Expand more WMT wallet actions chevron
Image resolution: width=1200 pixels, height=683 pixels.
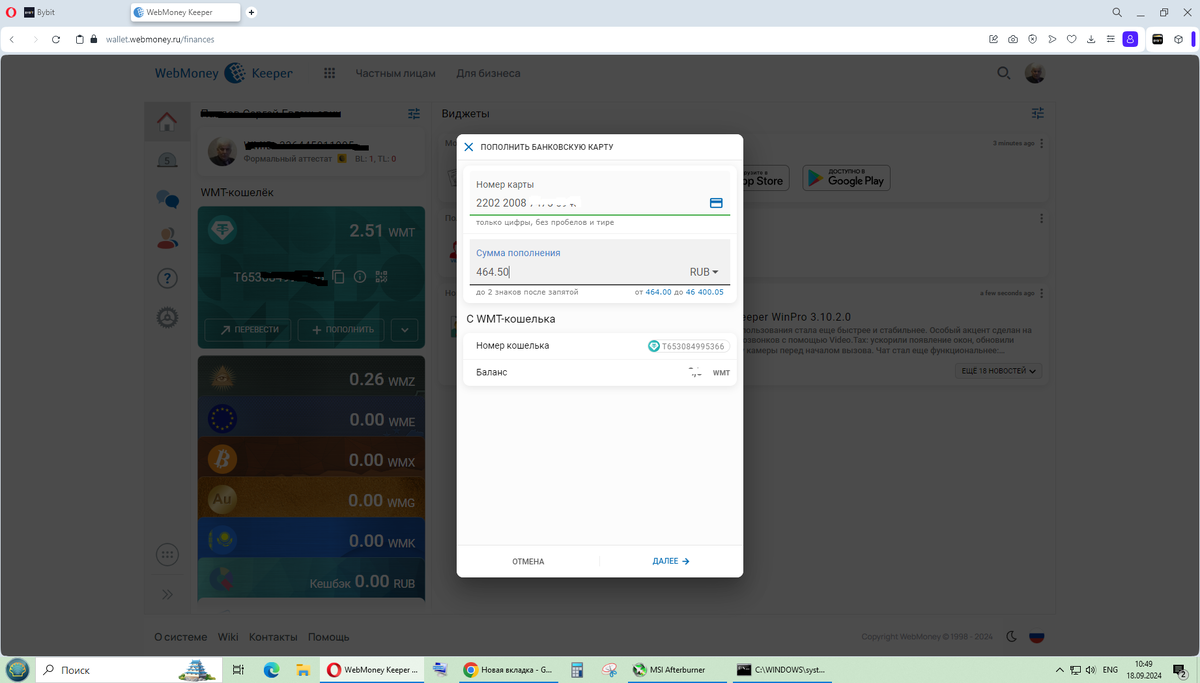[404, 329]
